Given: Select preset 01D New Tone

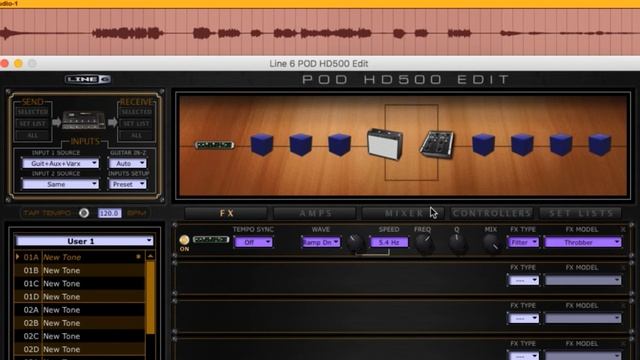Looking at the screenshot, I should point(80,296).
